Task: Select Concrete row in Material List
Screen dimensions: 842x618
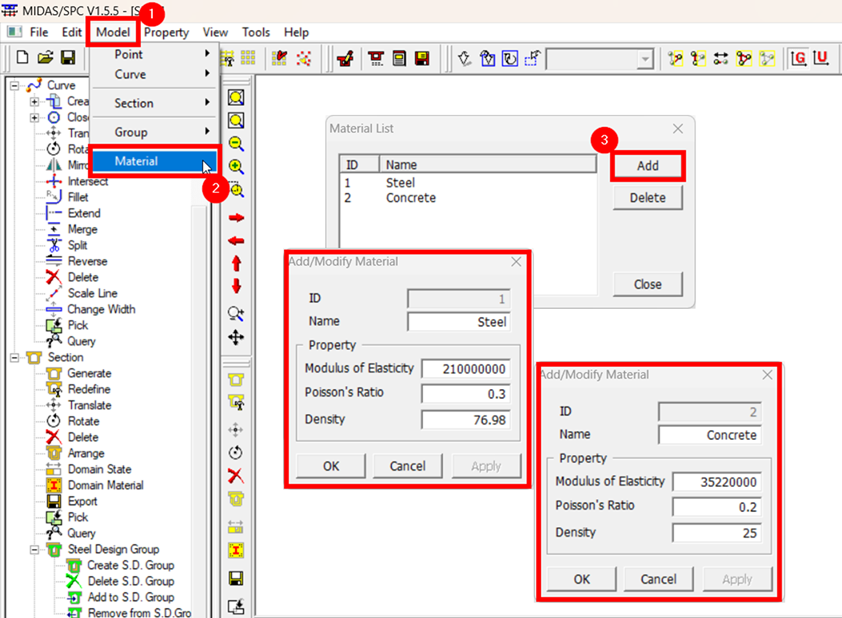Action: tap(410, 198)
